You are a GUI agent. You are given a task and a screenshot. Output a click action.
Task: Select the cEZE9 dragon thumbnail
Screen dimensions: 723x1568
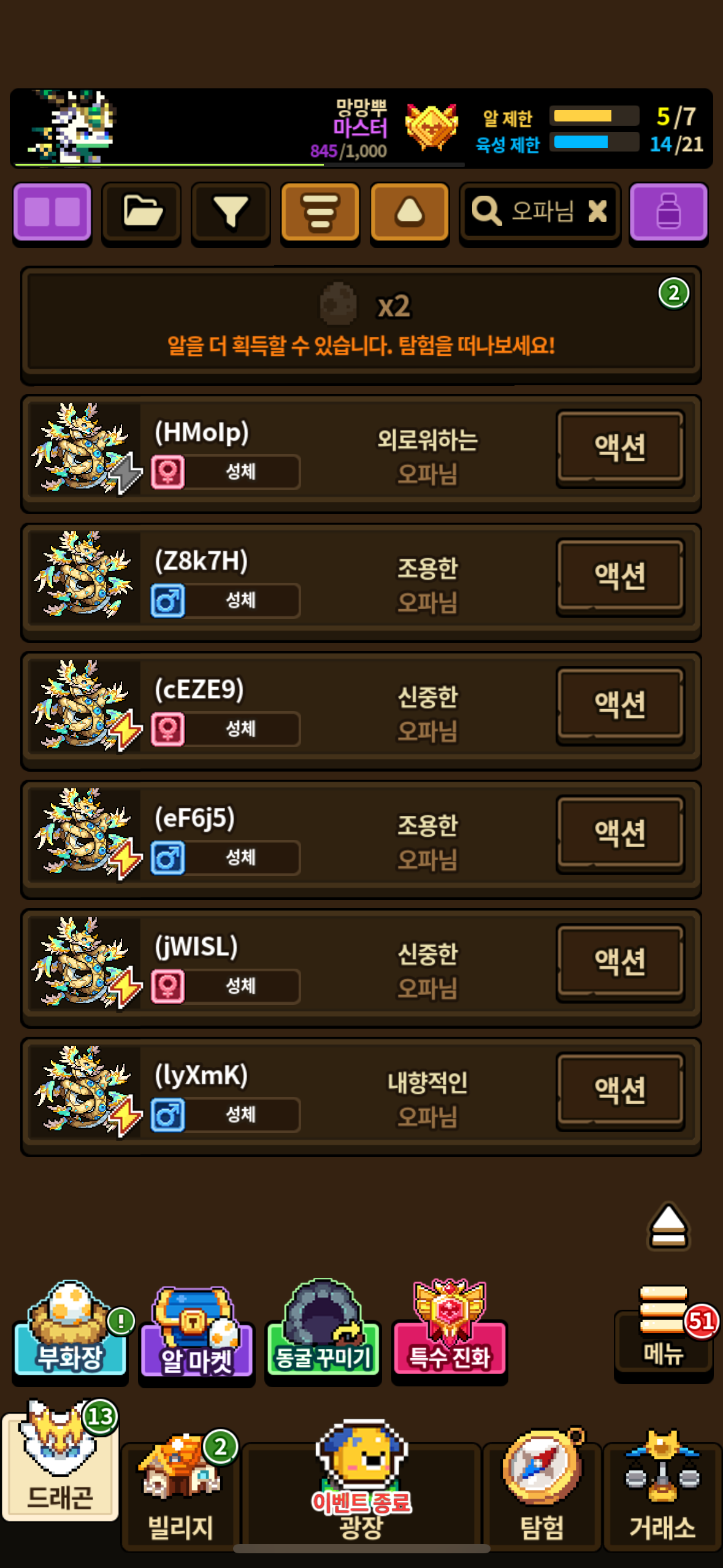coord(85,705)
